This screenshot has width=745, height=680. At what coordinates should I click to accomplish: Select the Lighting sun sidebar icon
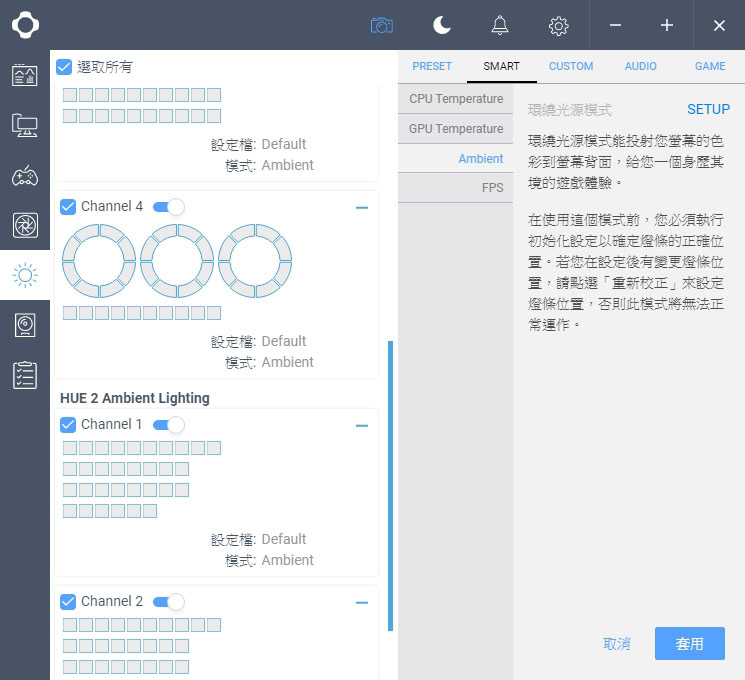pos(25,275)
